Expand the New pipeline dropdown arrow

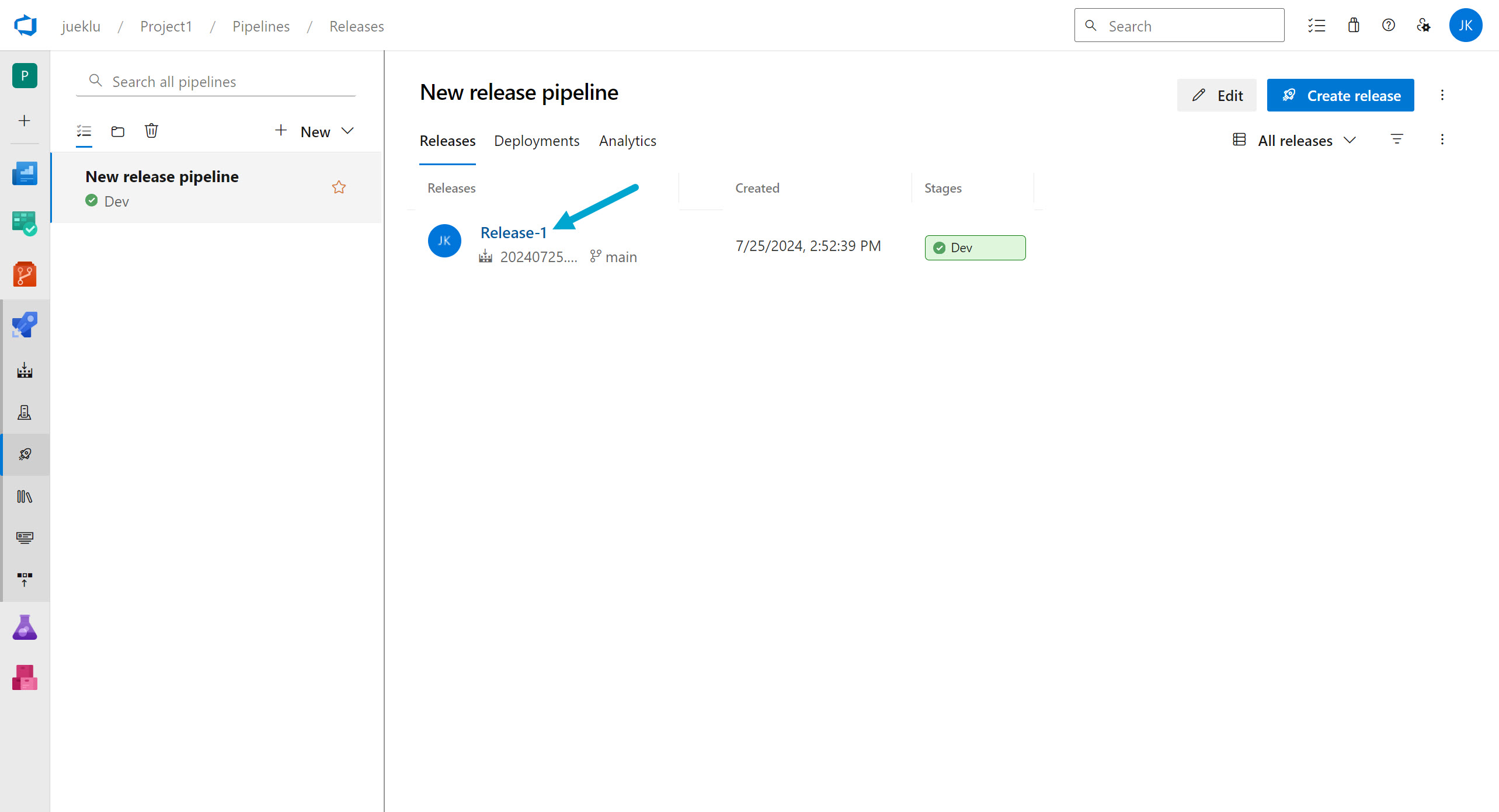[348, 131]
